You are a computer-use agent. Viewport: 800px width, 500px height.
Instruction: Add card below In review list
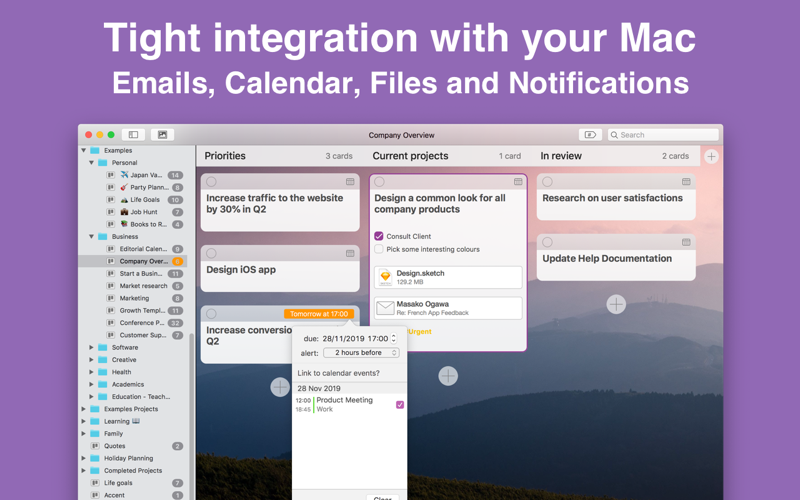point(616,304)
